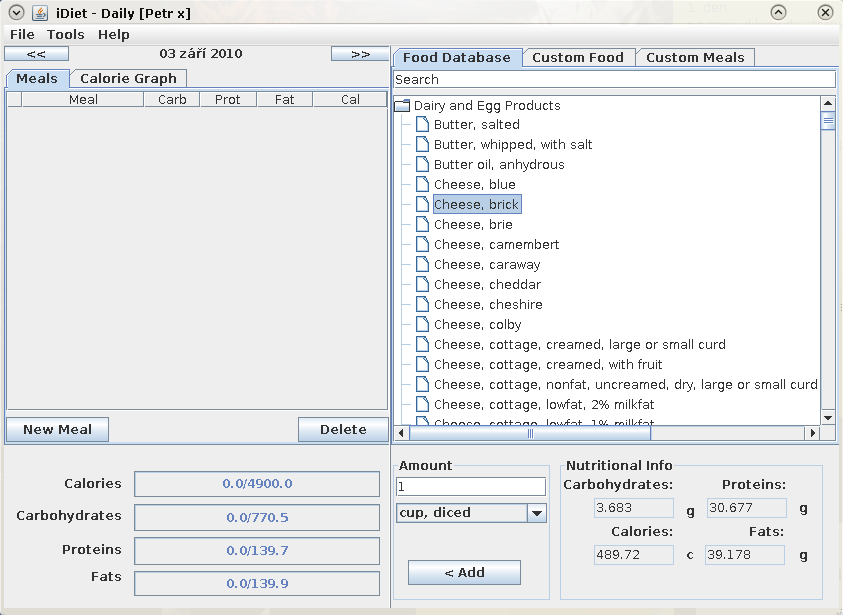
Task: Click the horizontal scrollbar right arrow
Action: [812, 432]
